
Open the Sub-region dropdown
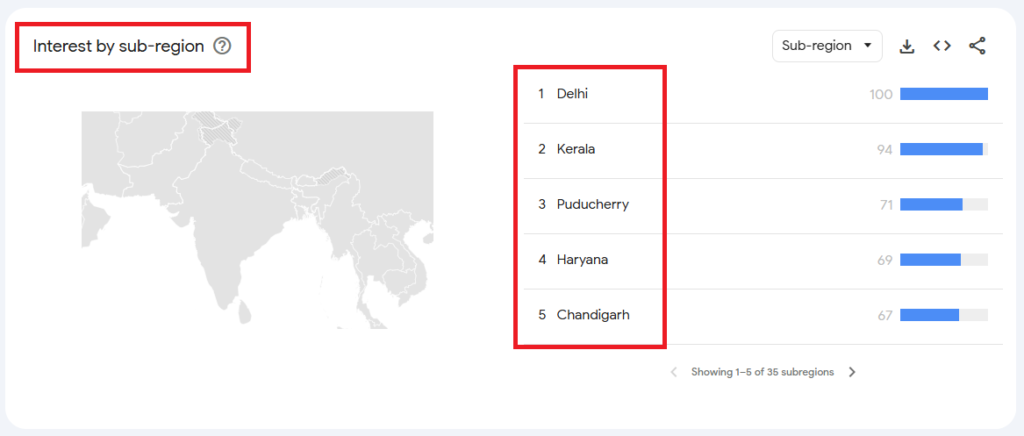826,46
